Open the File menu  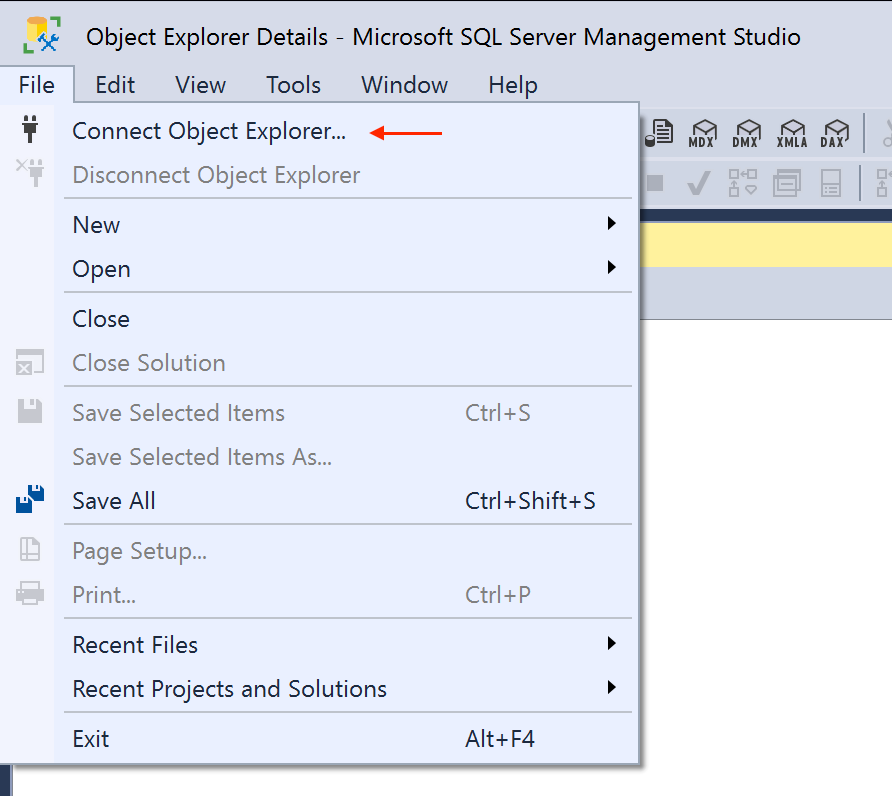click(x=37, y=85)
